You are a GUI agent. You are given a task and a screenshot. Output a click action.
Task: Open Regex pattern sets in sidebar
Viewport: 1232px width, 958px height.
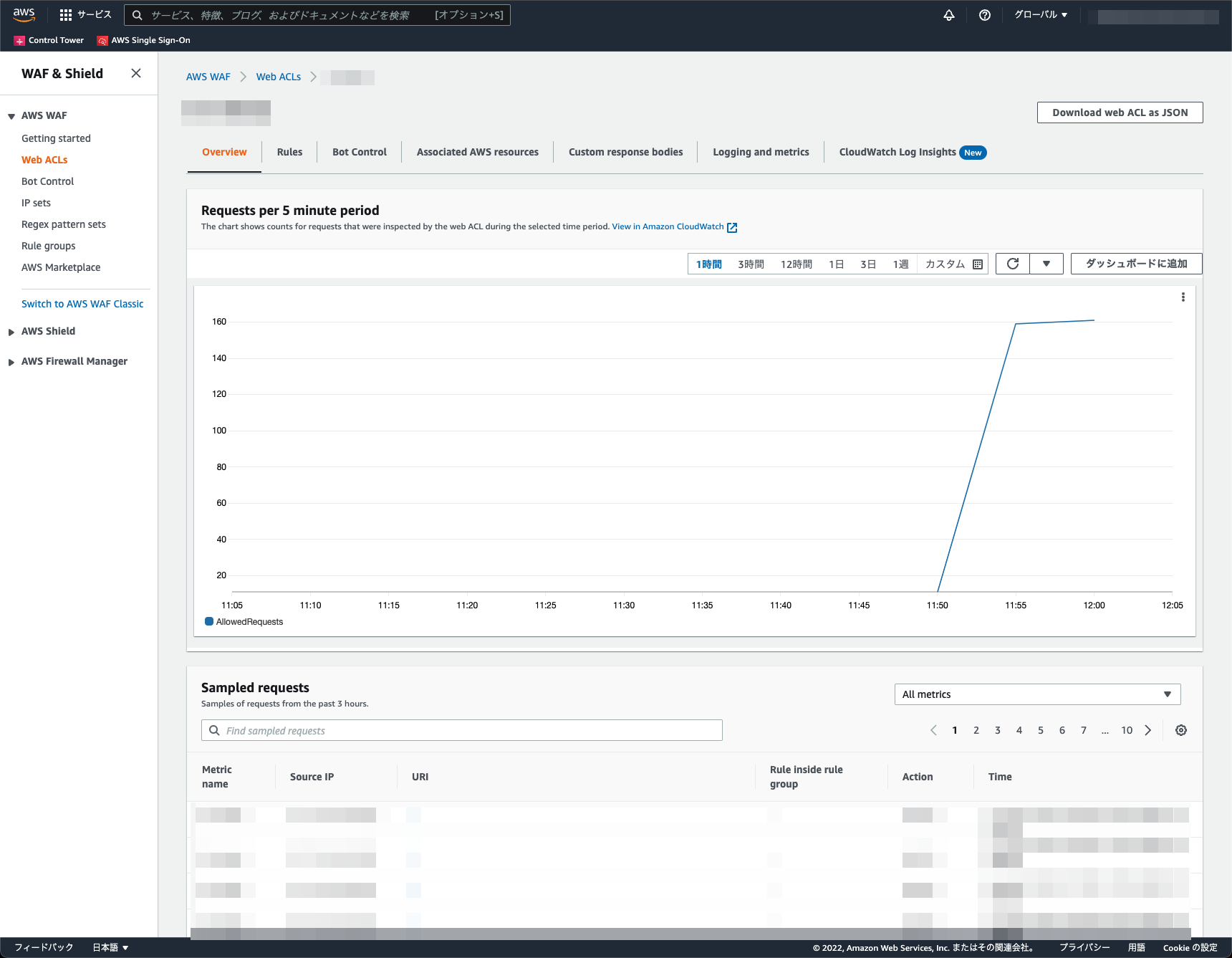click(x=64, y=224)
